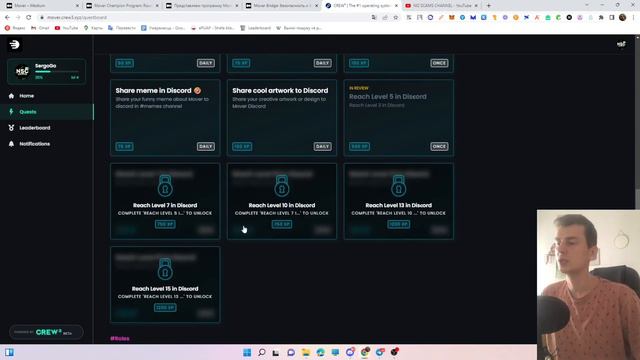Open the Reach Level 5 in Discord quest
The image size is (640, 360).
(399, 118)
